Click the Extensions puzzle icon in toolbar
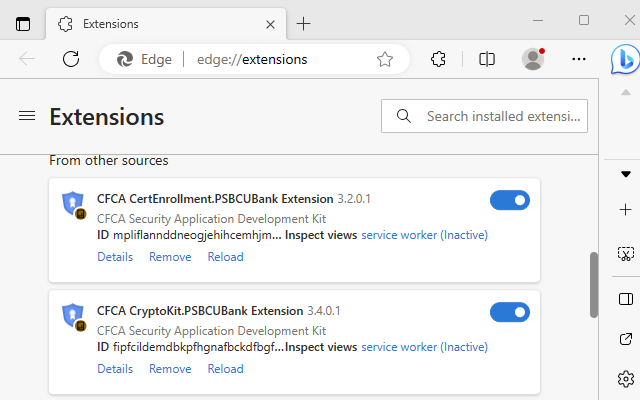Image resolution: width=640 pixels, height=400 pixels. (437, 59)
